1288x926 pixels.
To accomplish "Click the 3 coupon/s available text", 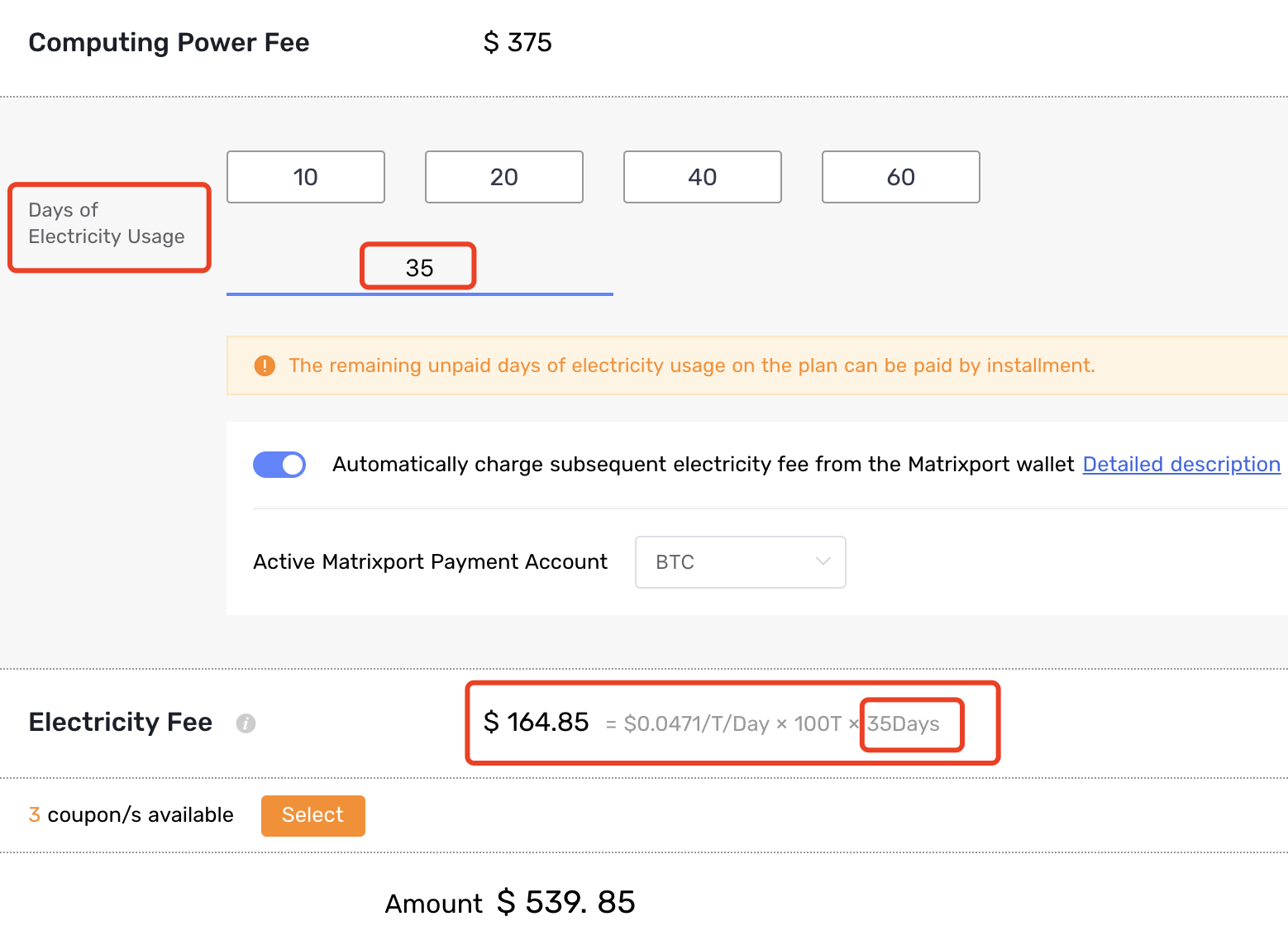I will click(x=131, y=815).
